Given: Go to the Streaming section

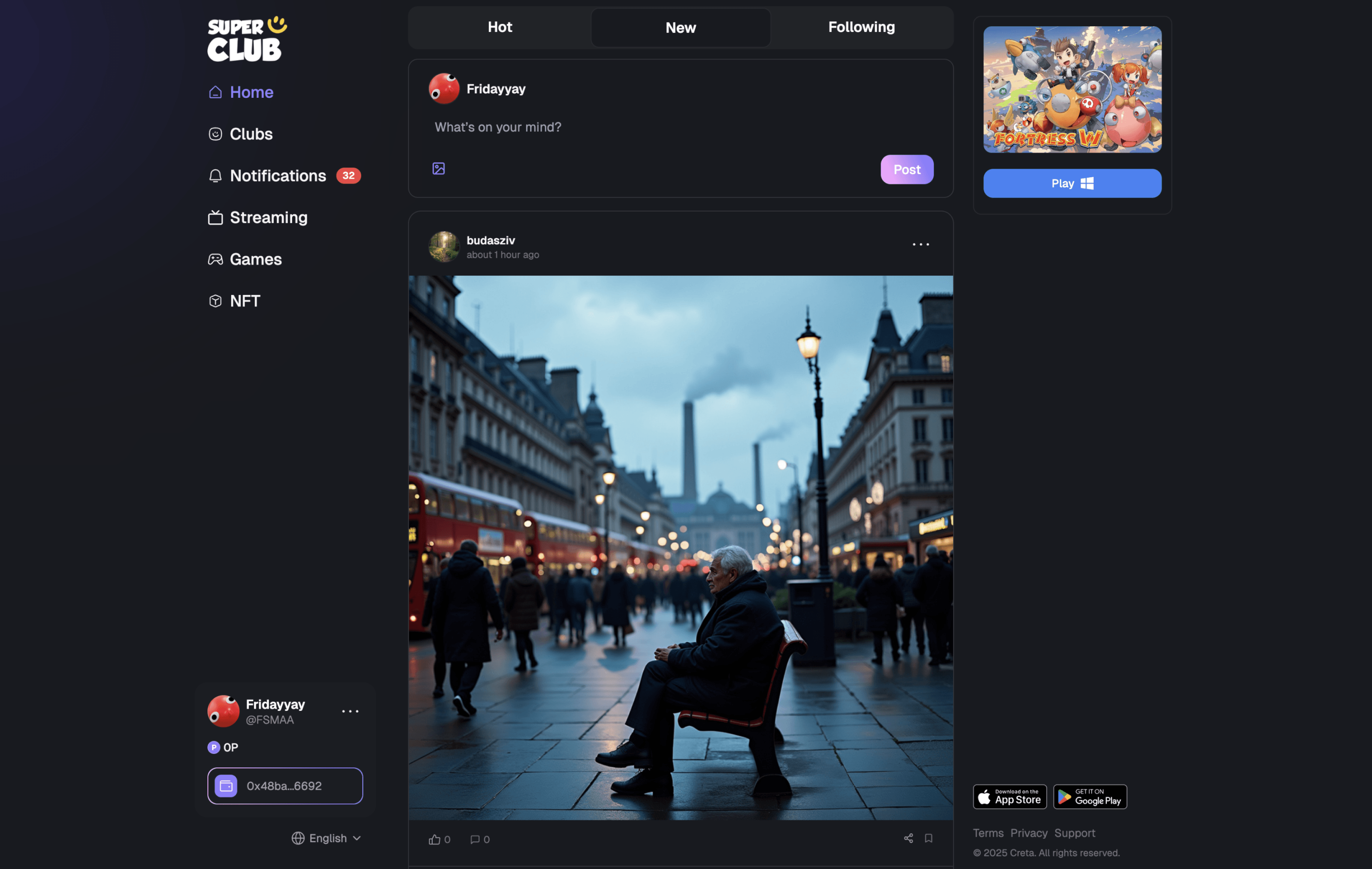Looking at the screenshot, I should 268,217.
